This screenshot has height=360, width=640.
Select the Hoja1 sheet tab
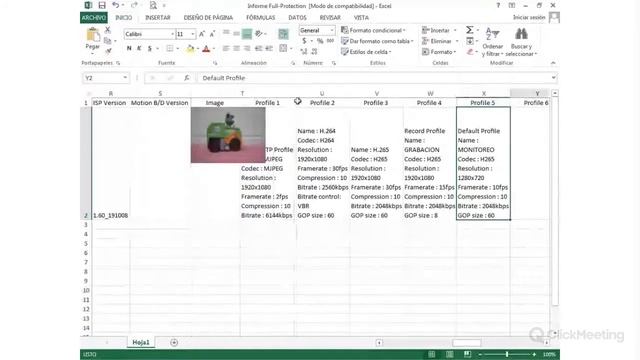pyautogui.click(x=141, y=342)
